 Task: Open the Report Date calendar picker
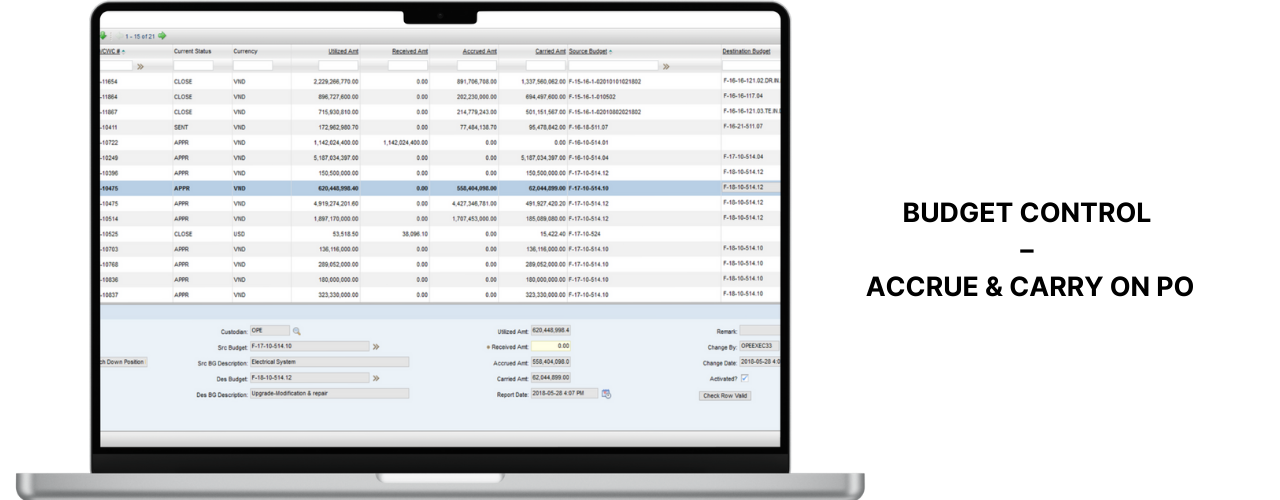pos(606,394)
